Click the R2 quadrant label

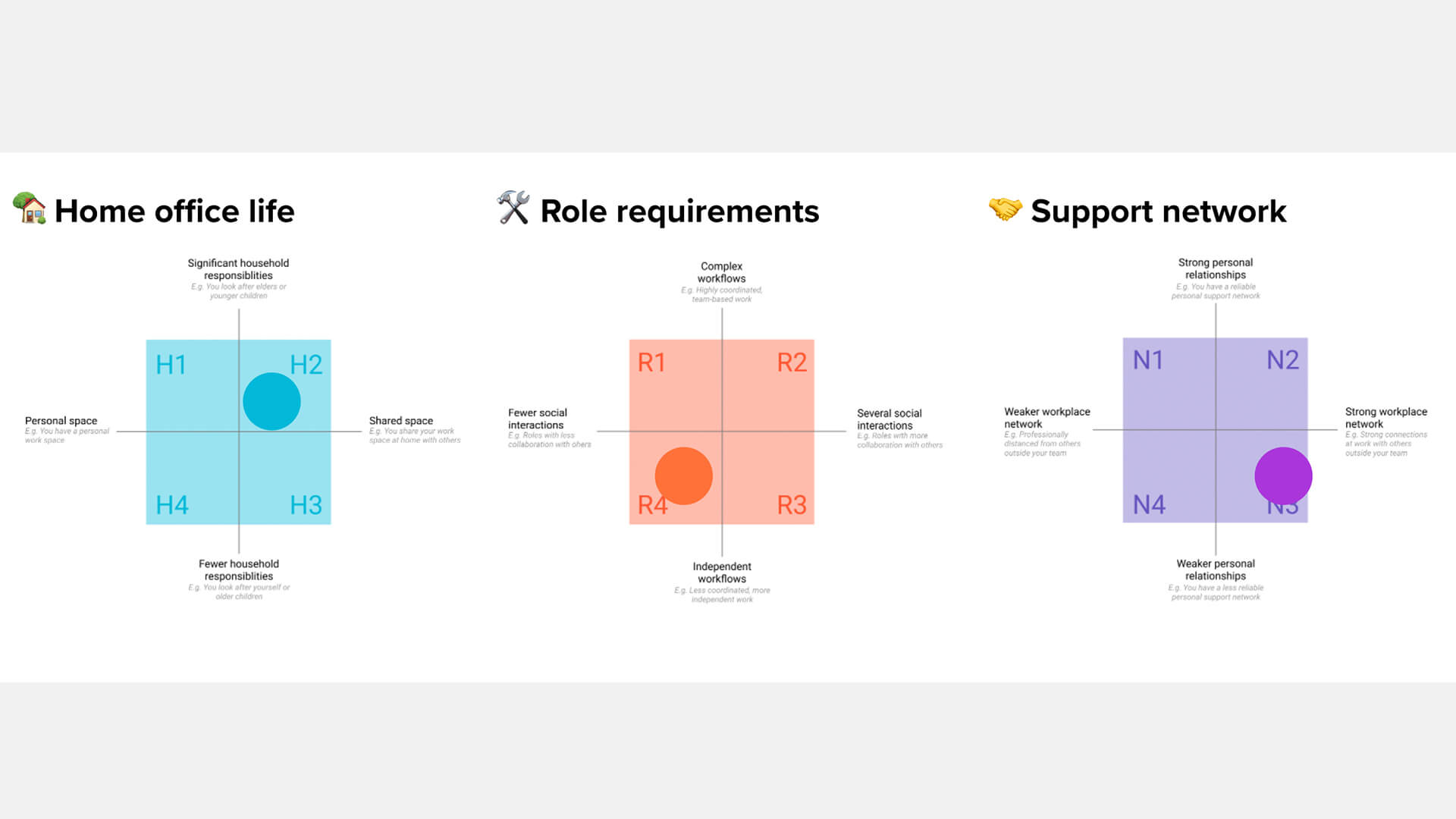(x=792, y=362)
